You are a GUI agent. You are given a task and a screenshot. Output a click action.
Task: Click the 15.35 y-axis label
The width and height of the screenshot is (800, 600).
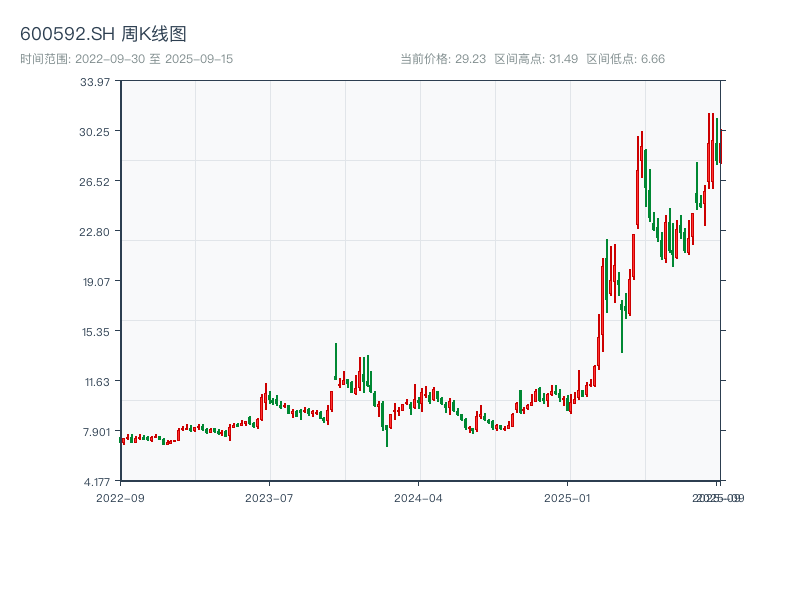point(96,332)
